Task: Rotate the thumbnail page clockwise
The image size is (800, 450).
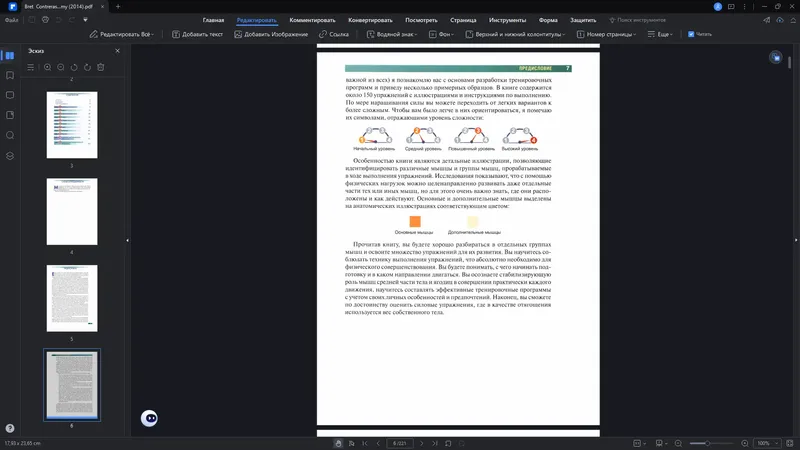Action: coord(87,67)
